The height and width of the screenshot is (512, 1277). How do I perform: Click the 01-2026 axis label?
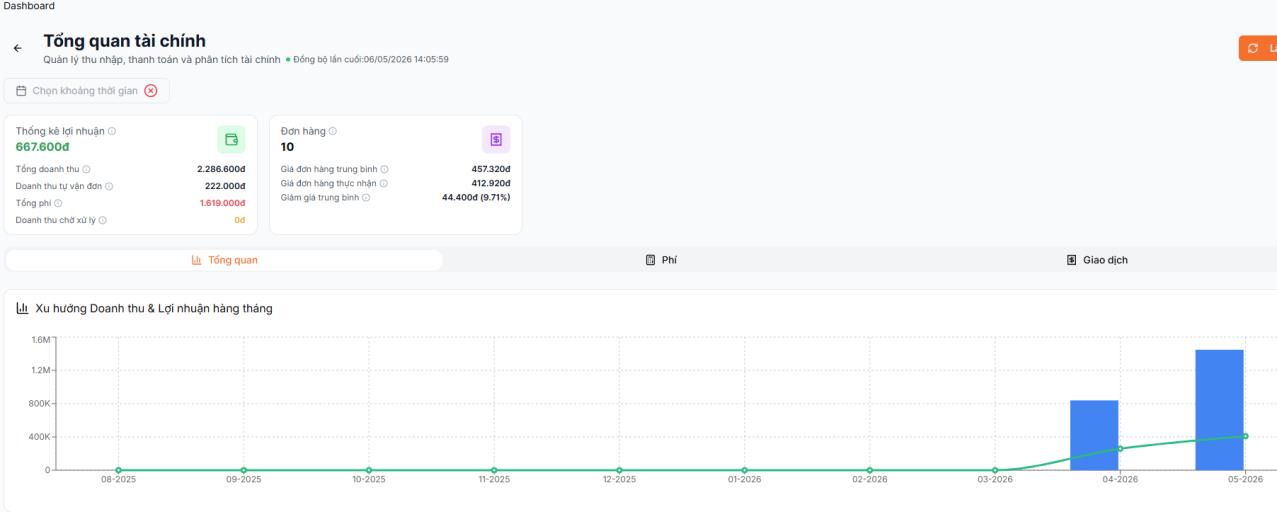coord(744,481)
